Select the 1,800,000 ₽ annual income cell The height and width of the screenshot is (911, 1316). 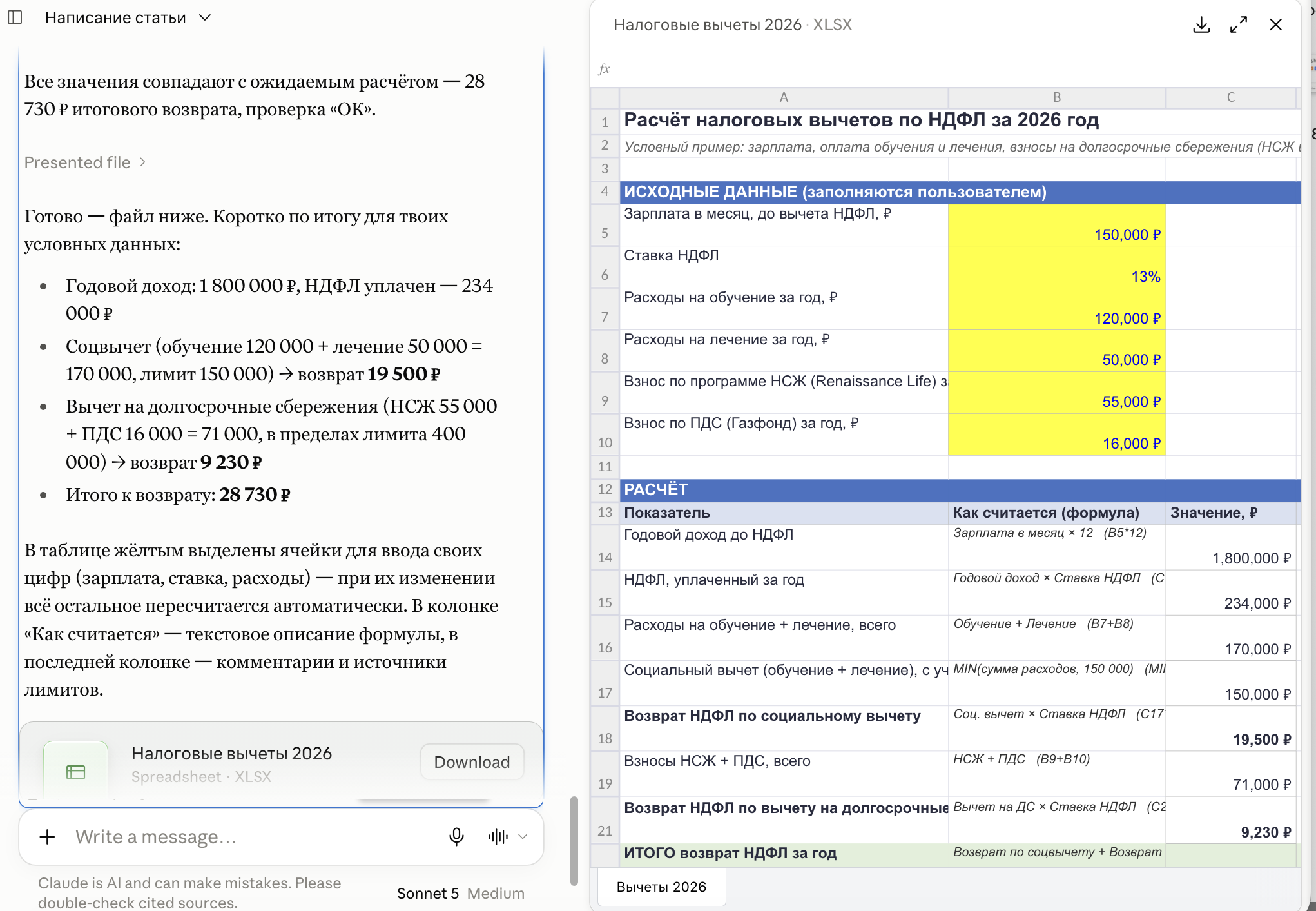(1231, 547)
